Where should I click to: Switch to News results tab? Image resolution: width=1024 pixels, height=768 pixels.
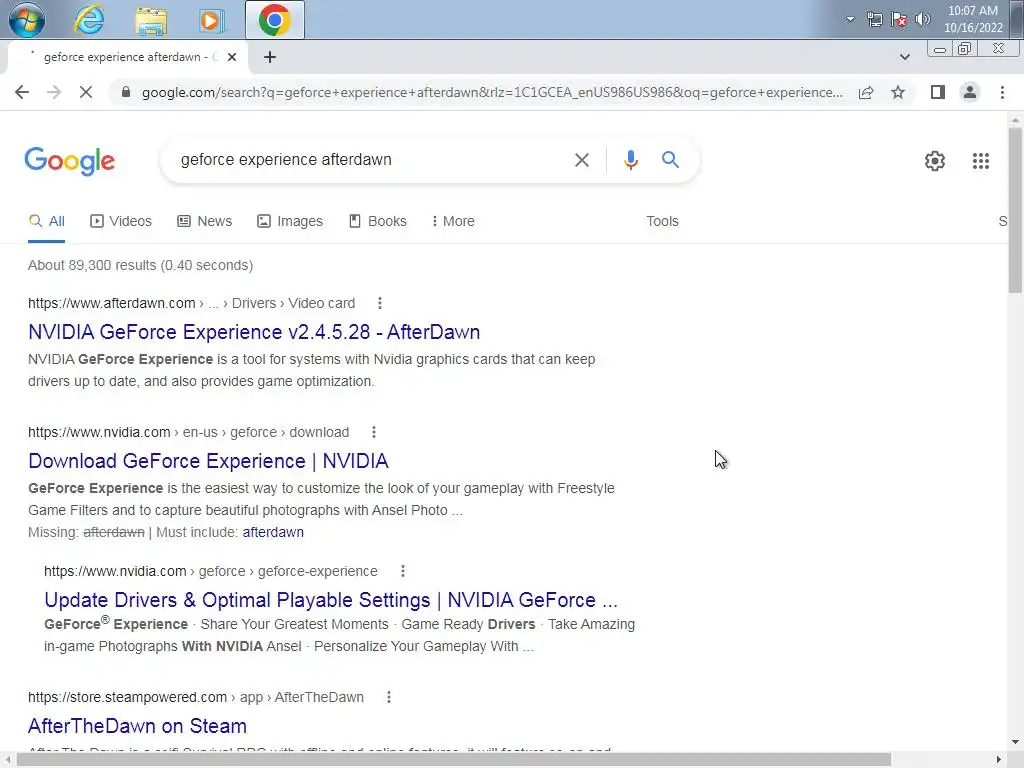pyautogui.click(x=205, y=221)
